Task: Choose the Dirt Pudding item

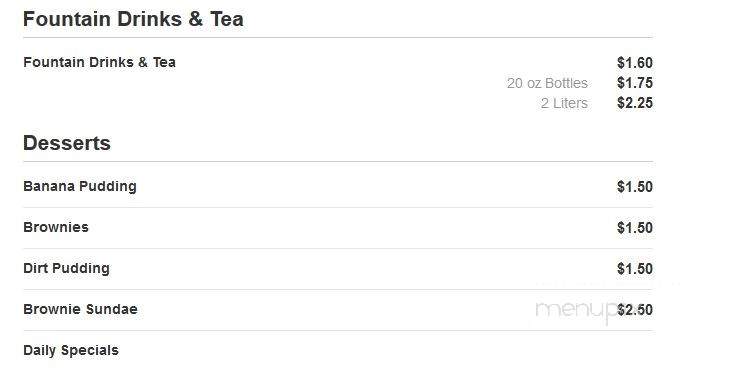Action: tap(66, 268)
